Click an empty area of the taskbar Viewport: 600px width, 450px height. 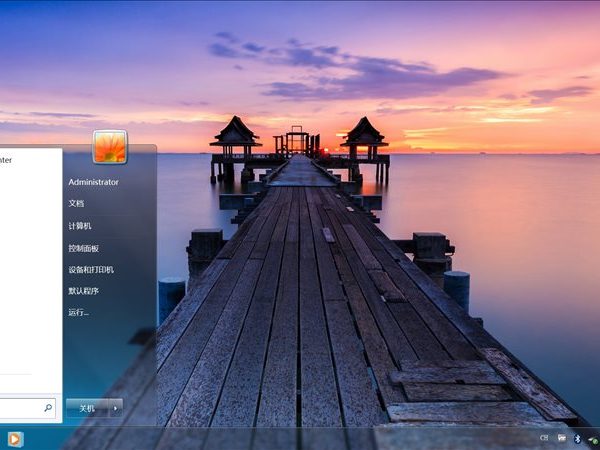(300, 439)
